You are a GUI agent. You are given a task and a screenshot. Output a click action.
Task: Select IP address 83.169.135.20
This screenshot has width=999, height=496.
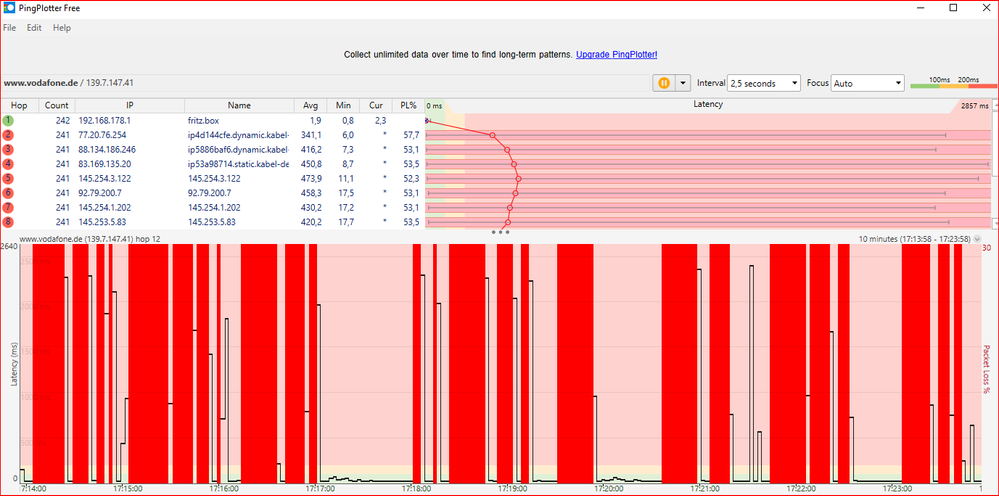point(104,164)
